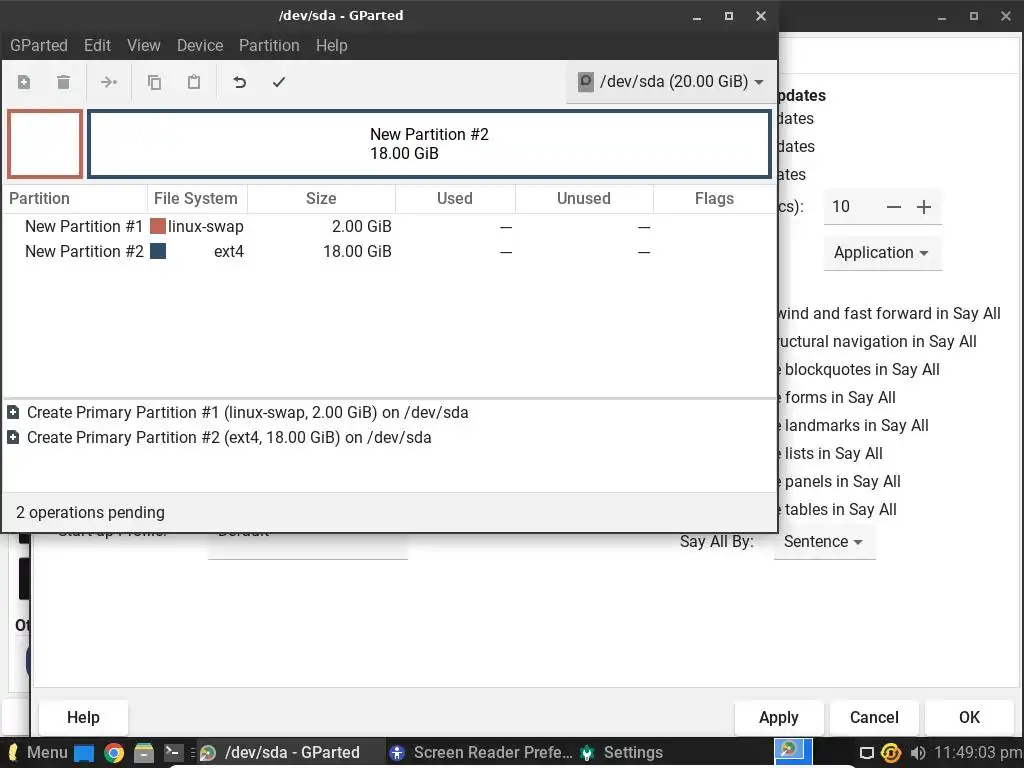Click the Resize/Move partition toolbar icon
This screenshot has width=1024, height=768.
point(108,82)
